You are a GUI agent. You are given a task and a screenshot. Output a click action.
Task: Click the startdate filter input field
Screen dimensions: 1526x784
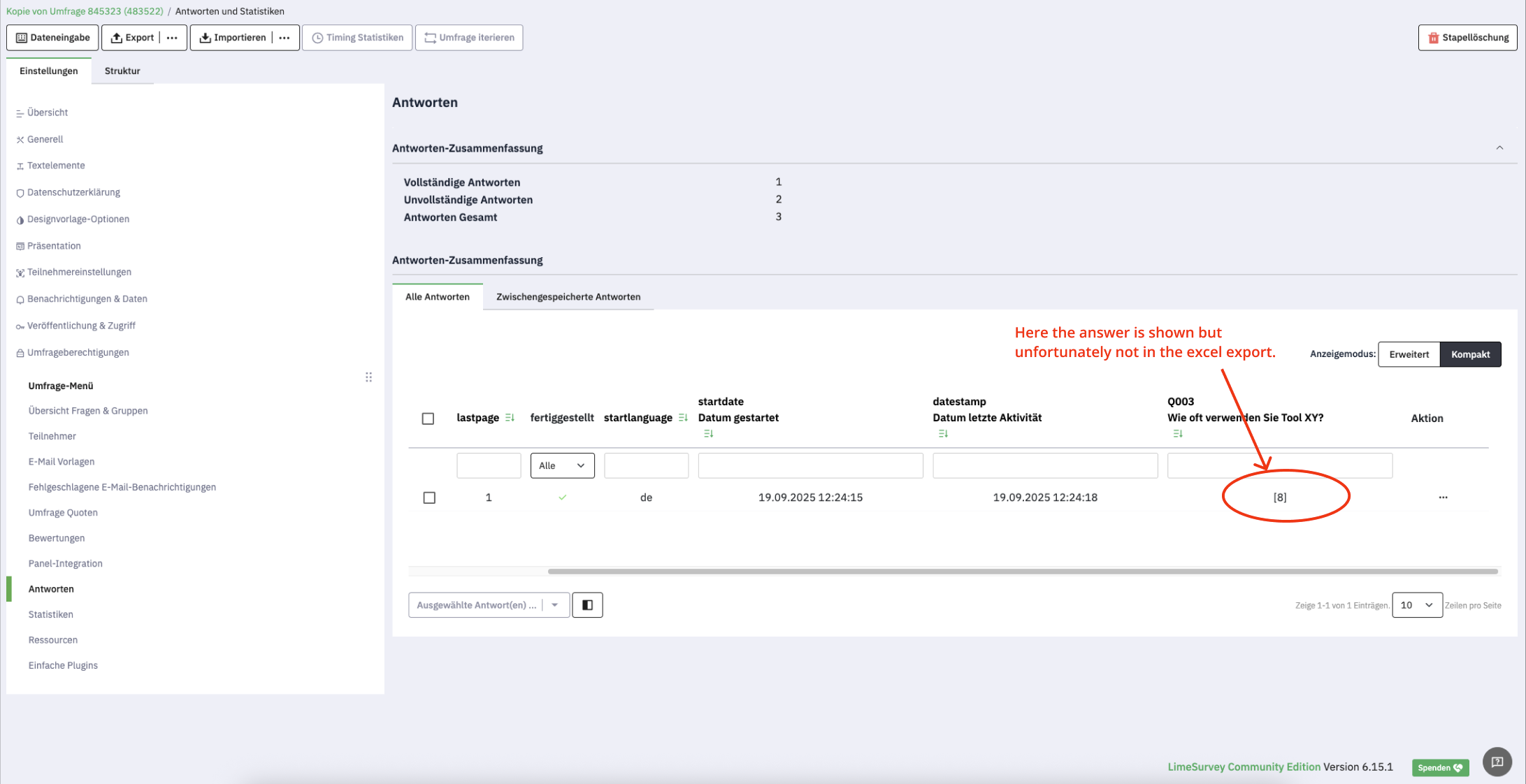point(809,466)
